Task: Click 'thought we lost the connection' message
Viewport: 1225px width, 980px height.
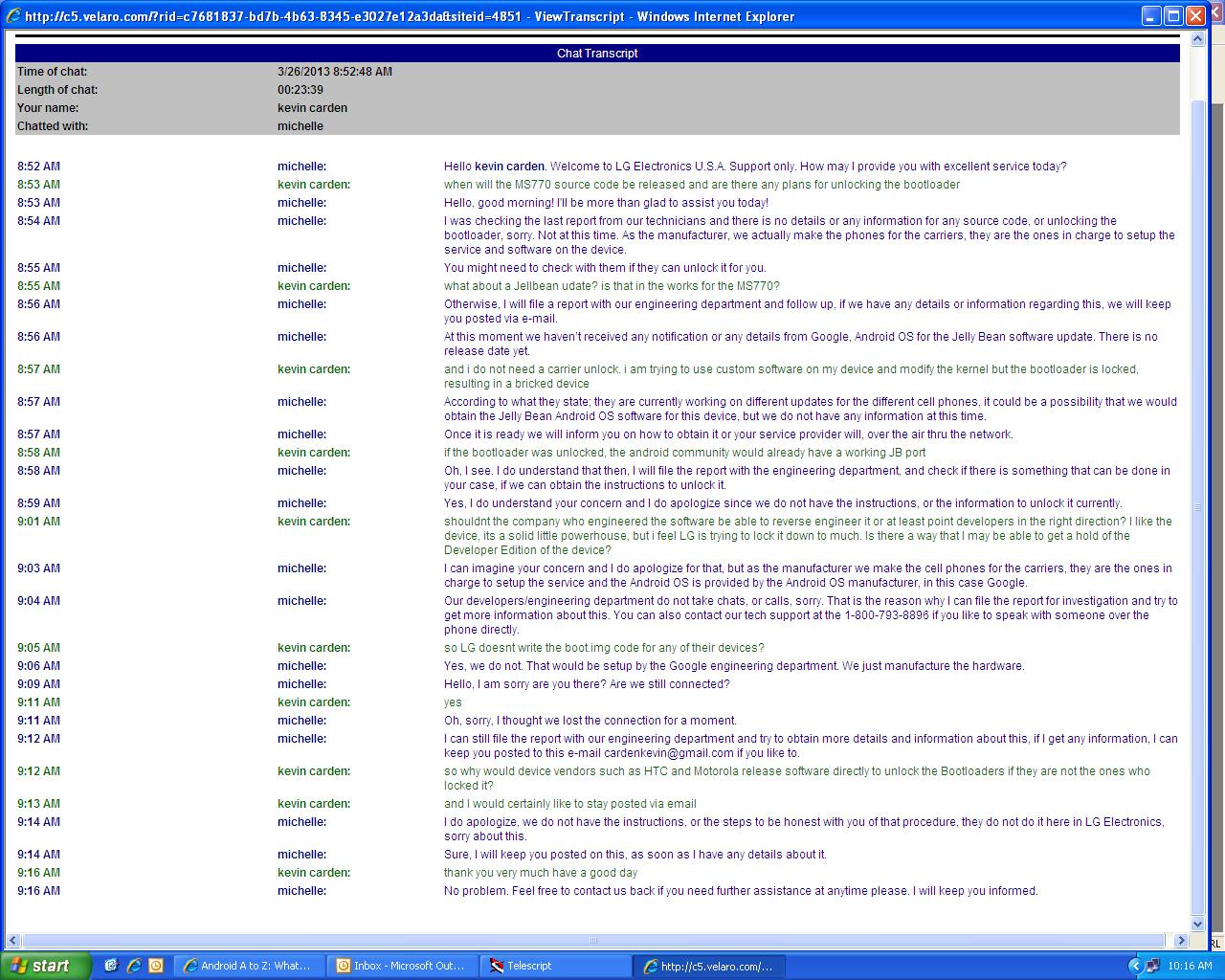Action: (590, 721)
